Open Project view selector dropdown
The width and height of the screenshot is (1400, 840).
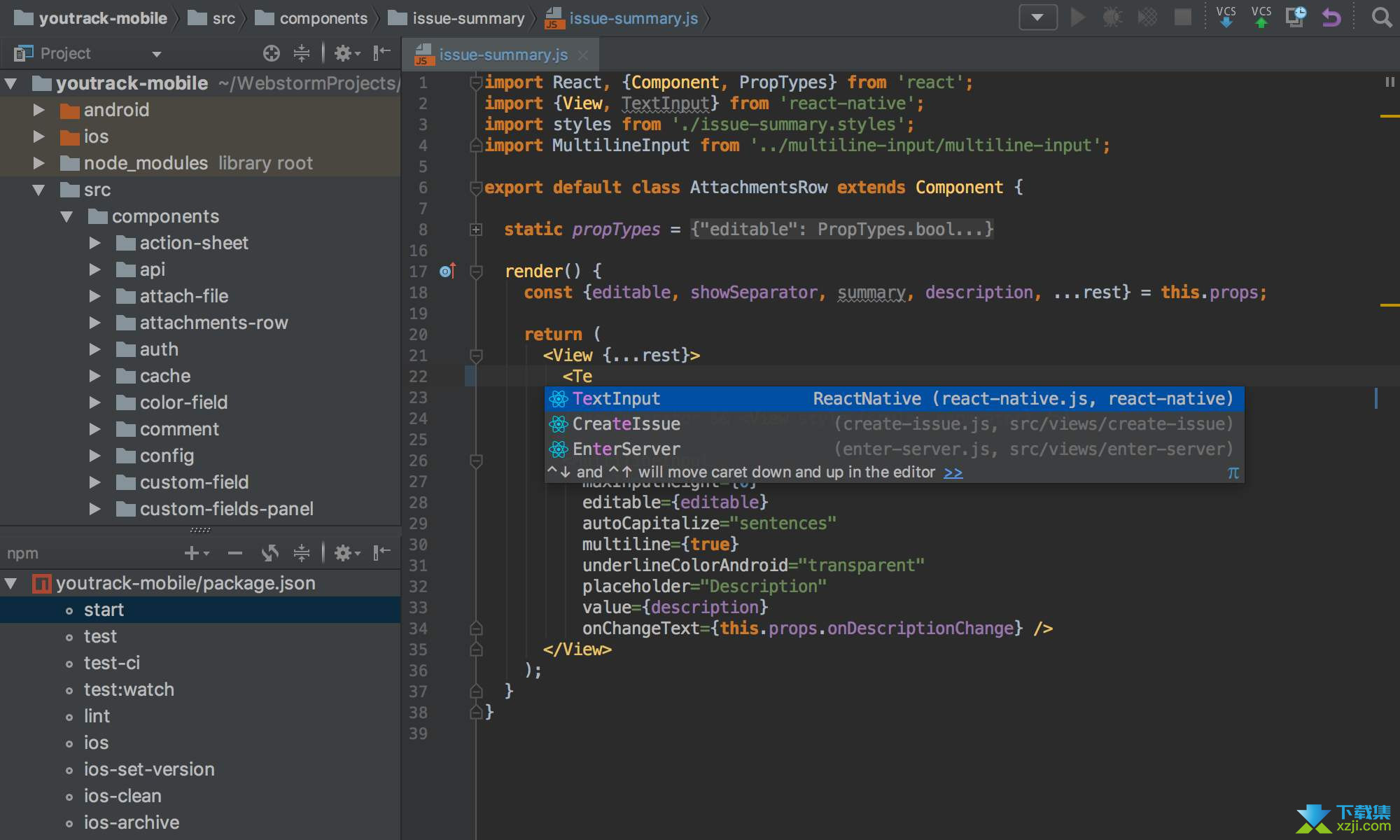pos(157,54)
